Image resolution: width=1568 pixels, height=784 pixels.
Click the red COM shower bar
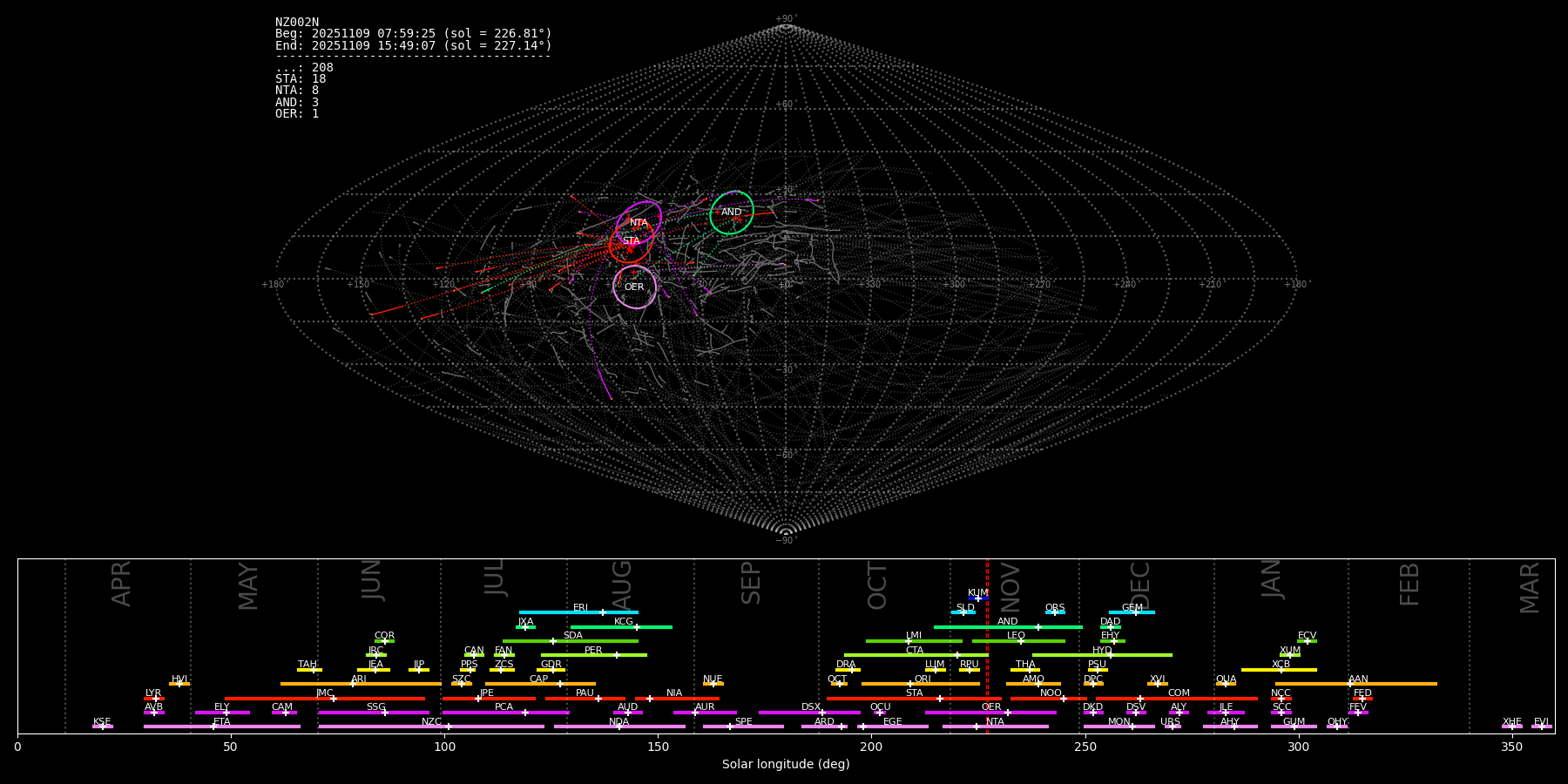(x=1177, y=699)
